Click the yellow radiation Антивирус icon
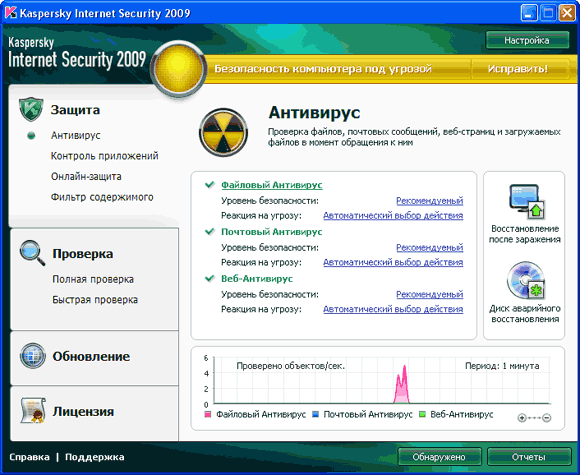This screenshot has height=475, width=580. (223, 132)
